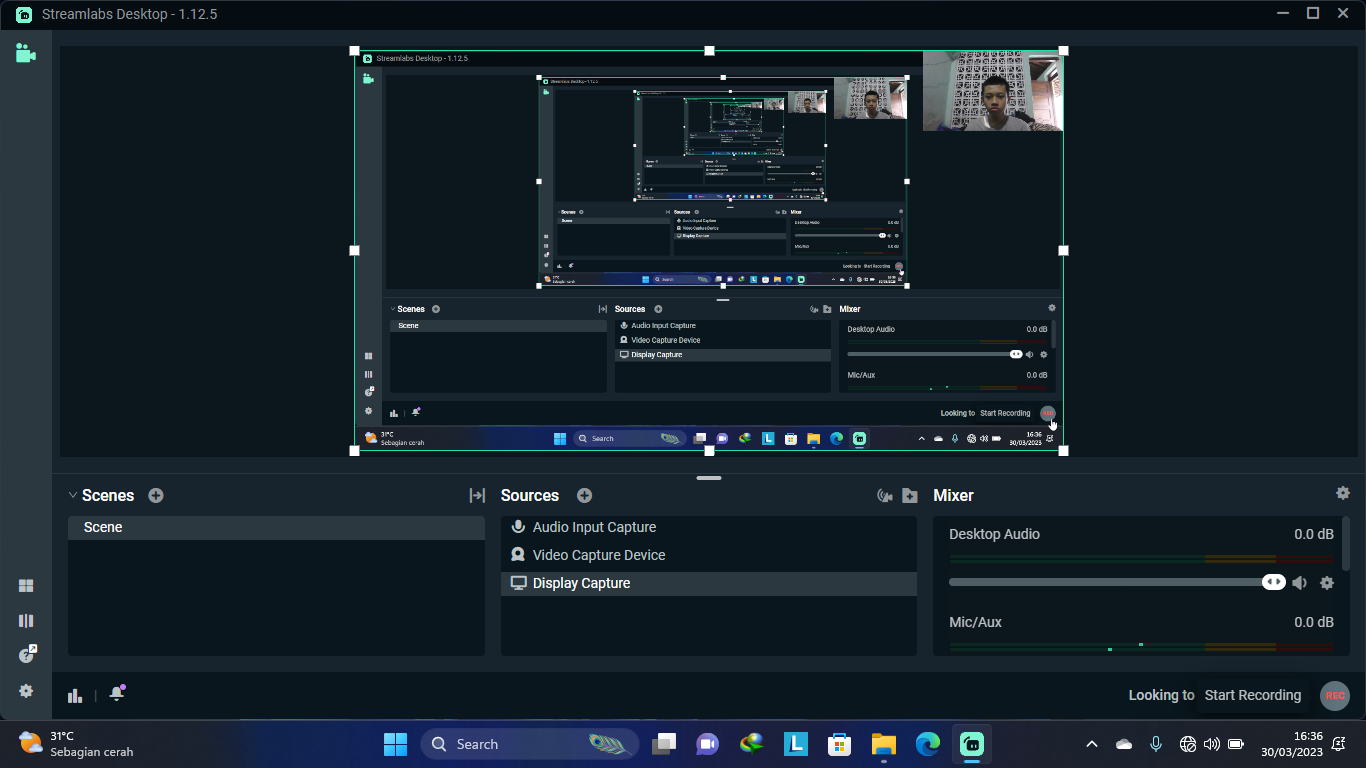Click the red REC button

(x=1335, y=695)
